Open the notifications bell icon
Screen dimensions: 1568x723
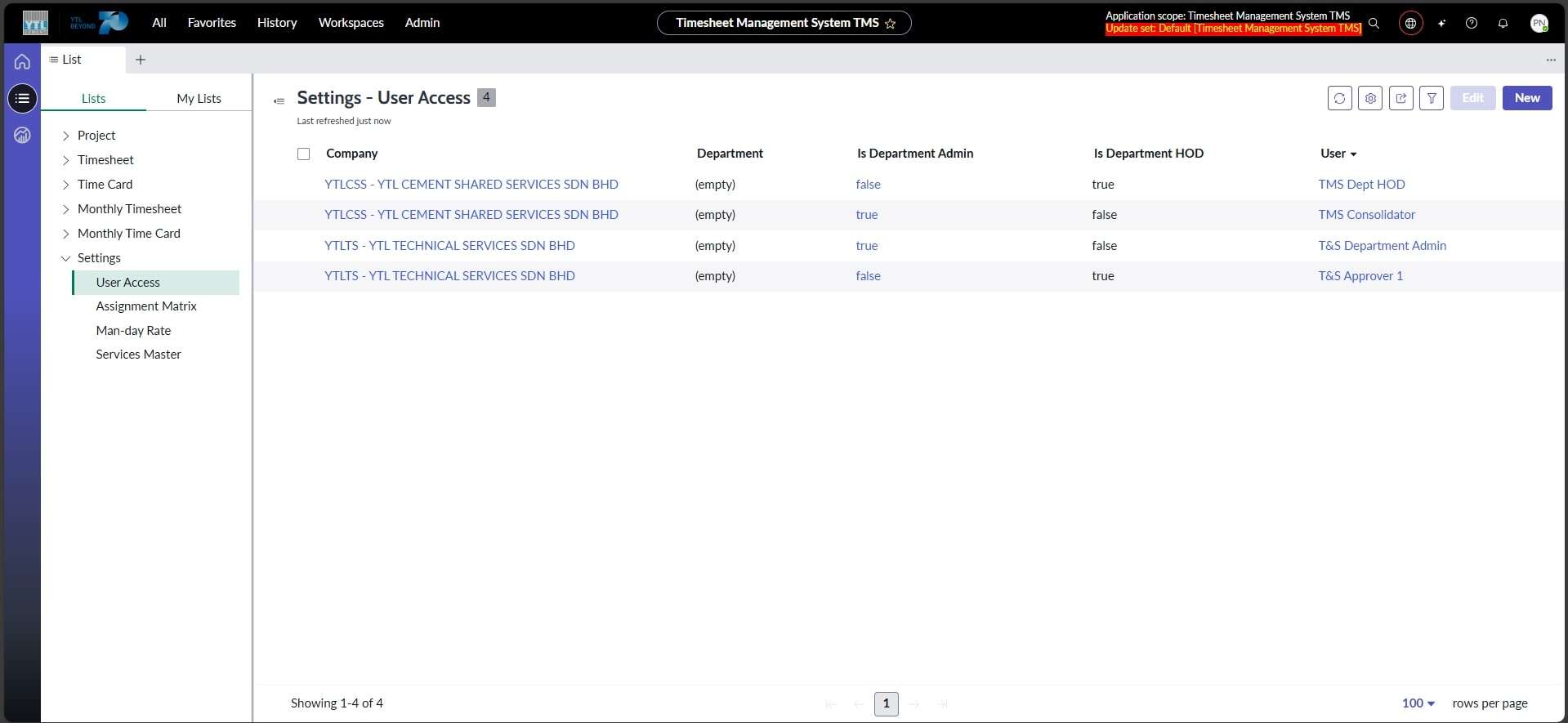[x=1503, y=24]
